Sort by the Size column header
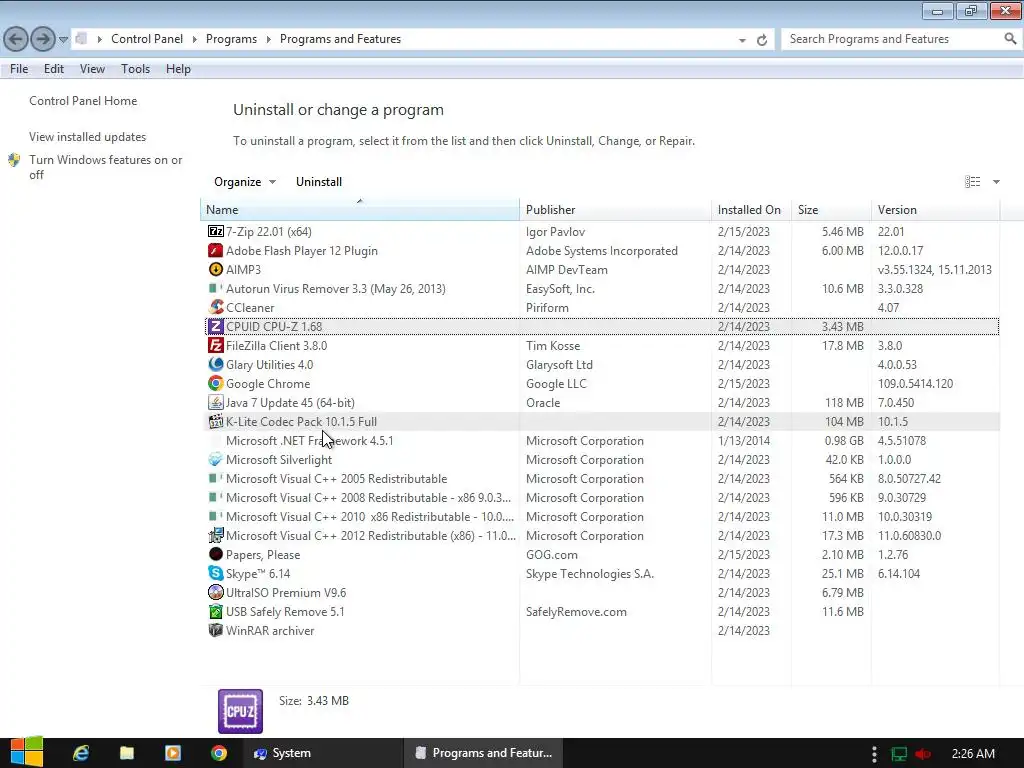The height and width of the screenshot is (768, 1024). [831, 210]
